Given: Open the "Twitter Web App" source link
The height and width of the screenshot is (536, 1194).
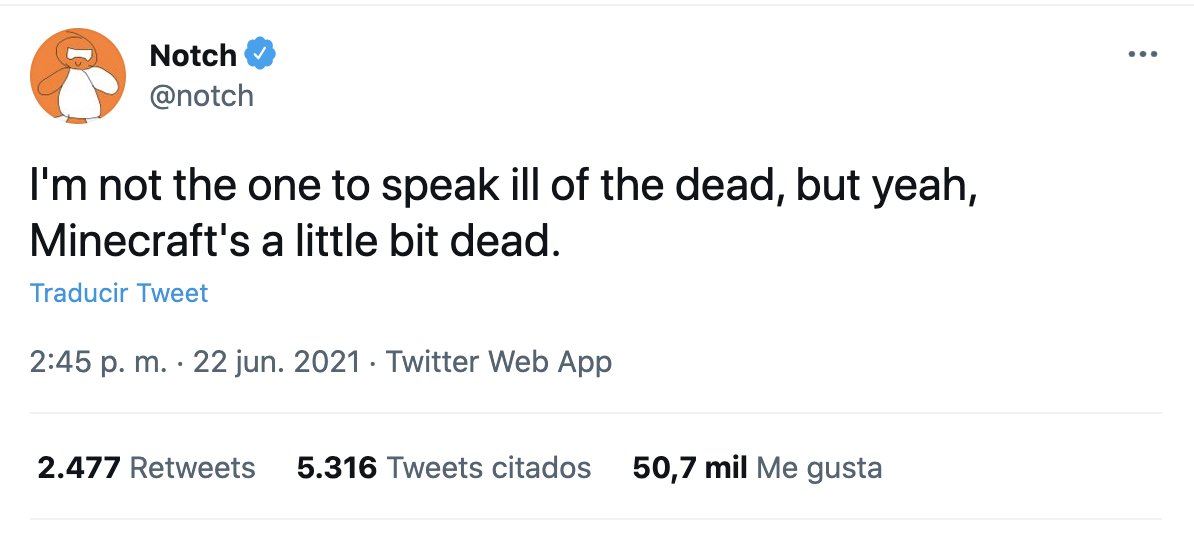Looking at the screenshot, I should pos(498,361).
